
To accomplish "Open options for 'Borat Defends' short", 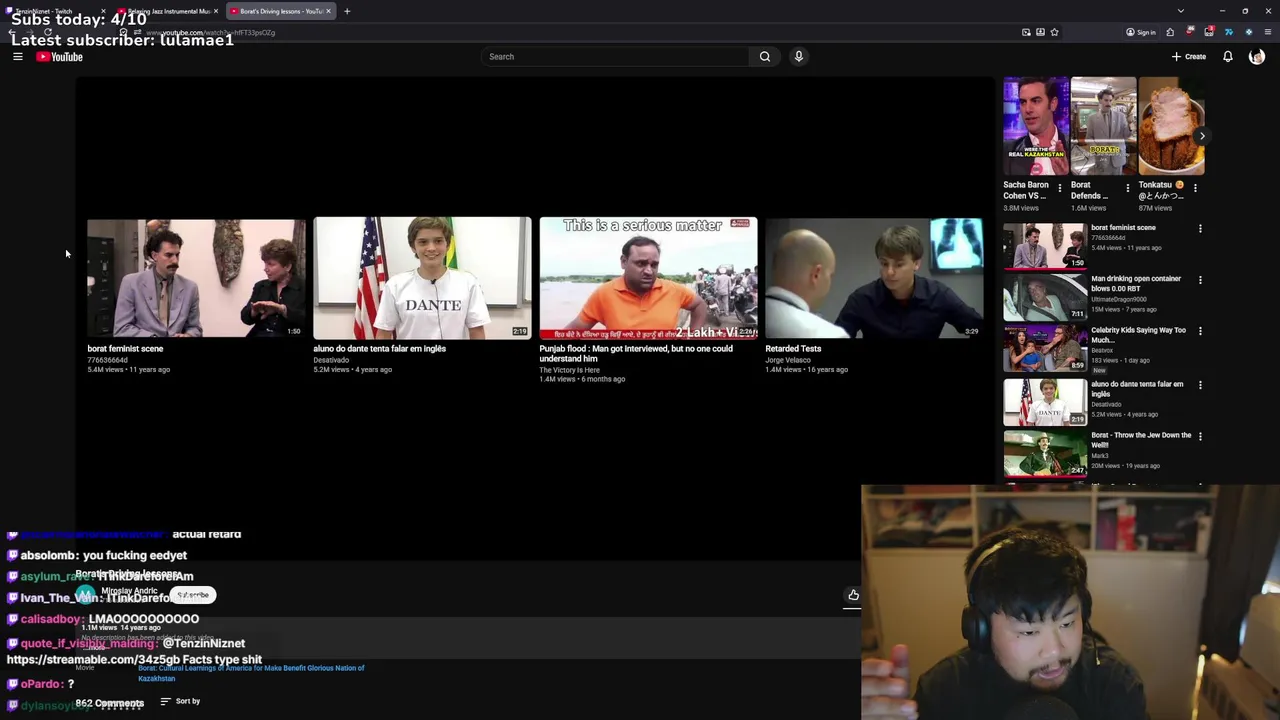I will [x=1127, y=188].
